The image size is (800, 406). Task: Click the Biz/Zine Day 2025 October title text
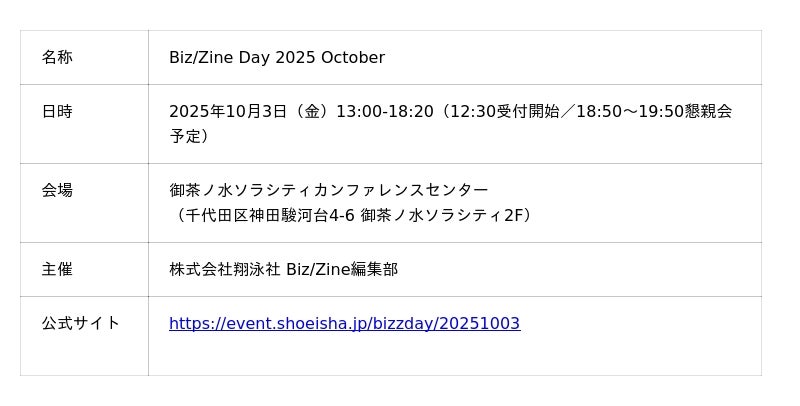click(276, 57)
